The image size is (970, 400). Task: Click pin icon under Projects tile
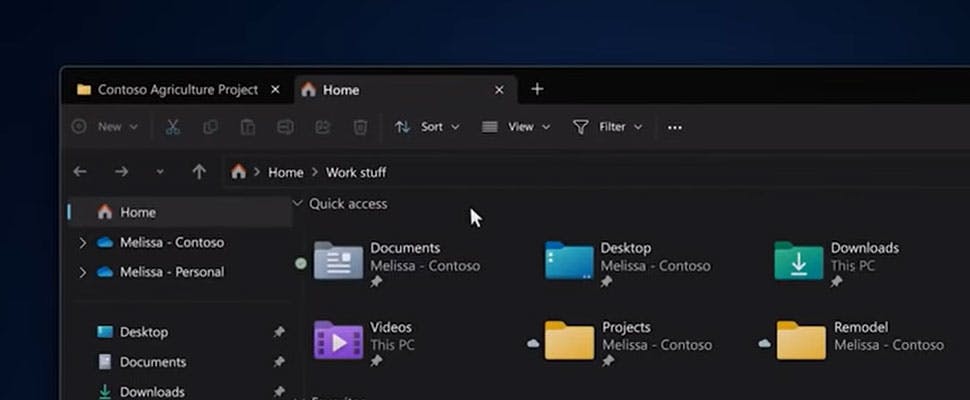(x=607, y=361)
